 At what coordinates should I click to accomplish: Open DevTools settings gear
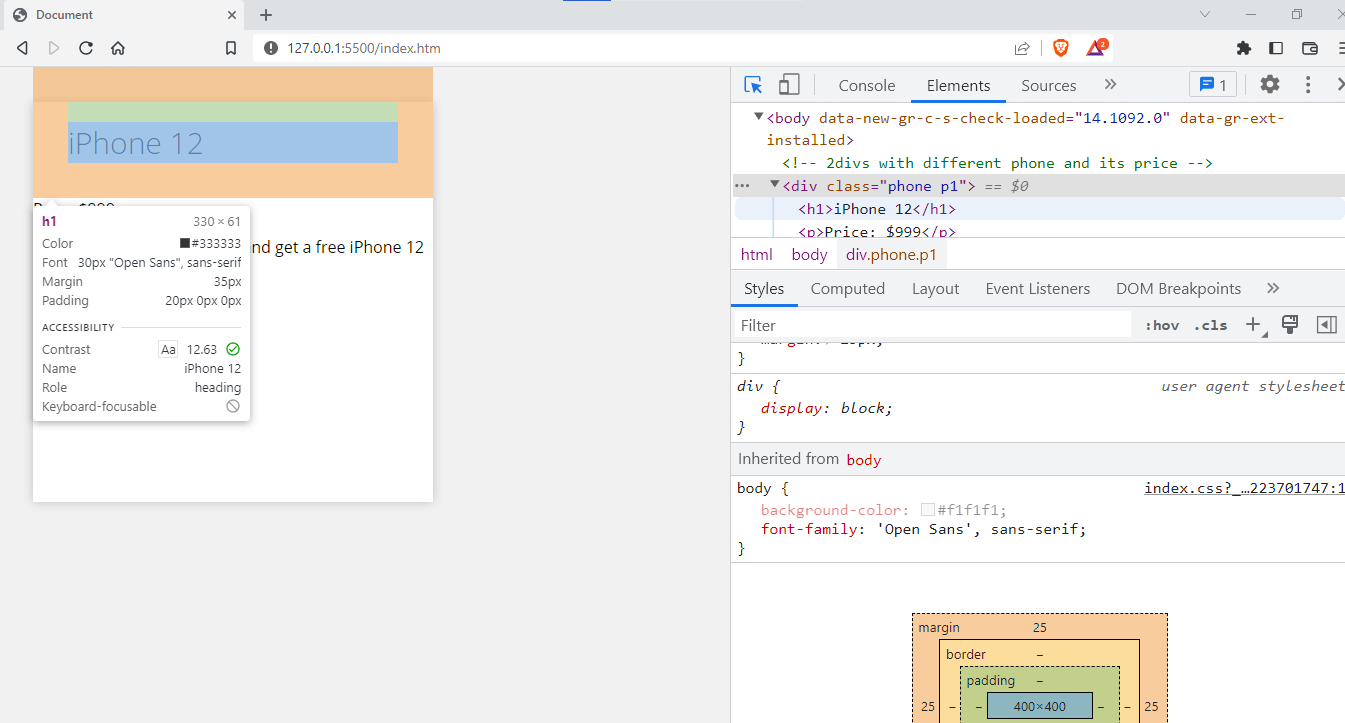point(1270,85)
